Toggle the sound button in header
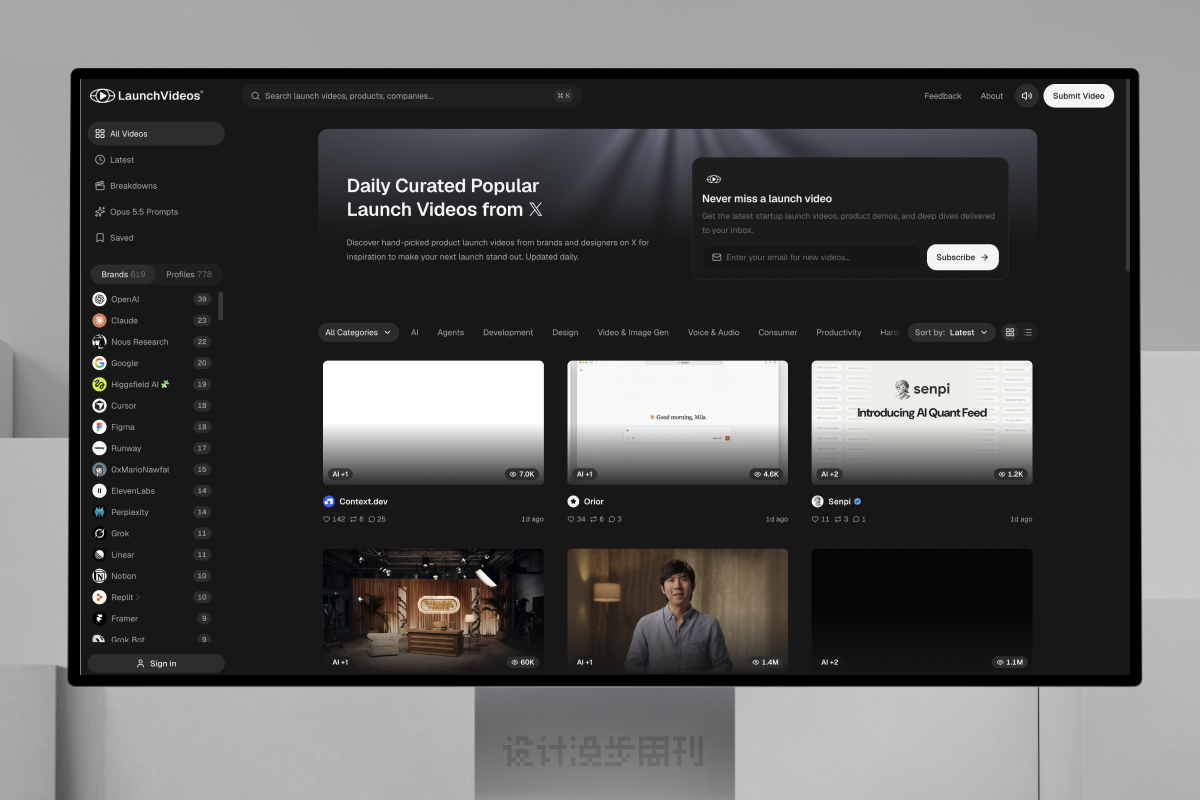Screen dimensions: 1200x800 (x=1026, y=96)
